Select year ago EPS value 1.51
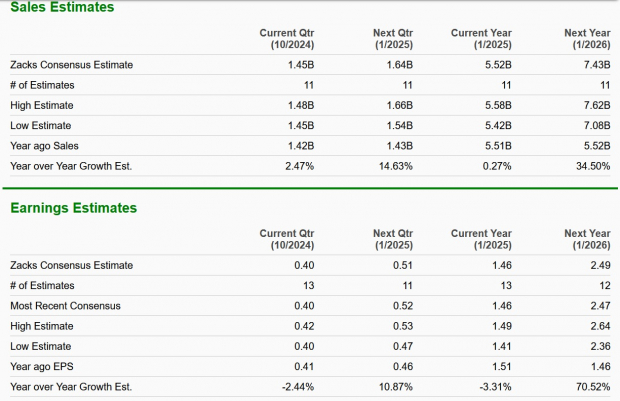Viewport: 620px width, 401px height. [502, 367]
